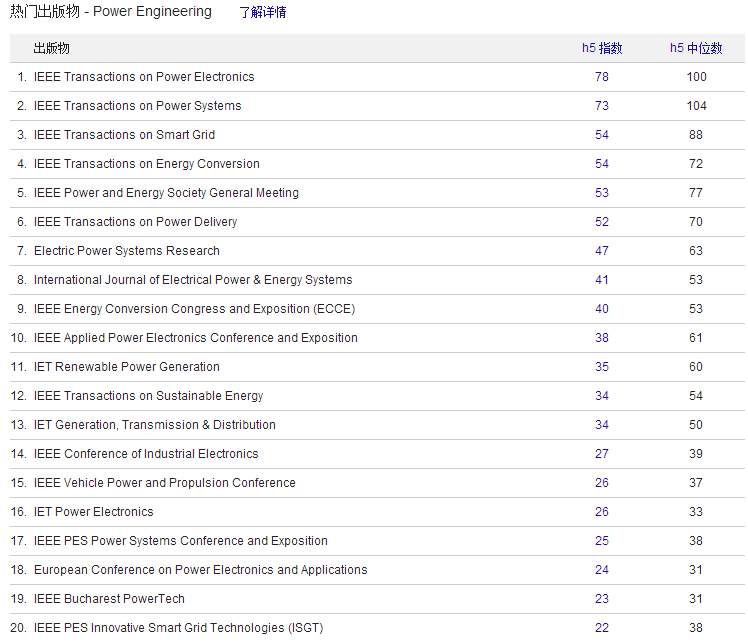Image resolution: width=748 pixels, height=642 pixels.
Task: Click h5 median 33 for IET Power Electronics
Action: 696,512
